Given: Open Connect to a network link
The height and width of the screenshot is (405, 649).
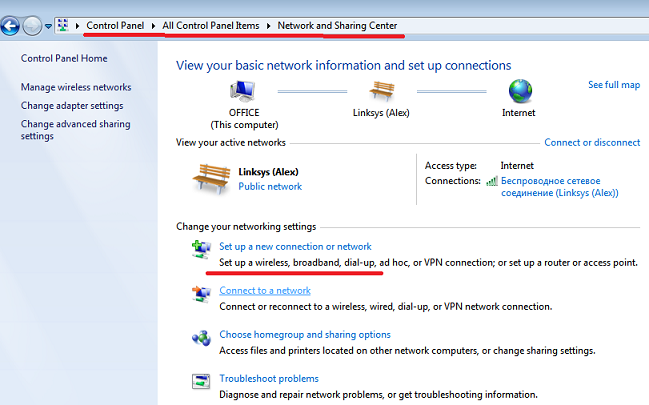Looking at the screenshot, I should [x=265, y=291].
